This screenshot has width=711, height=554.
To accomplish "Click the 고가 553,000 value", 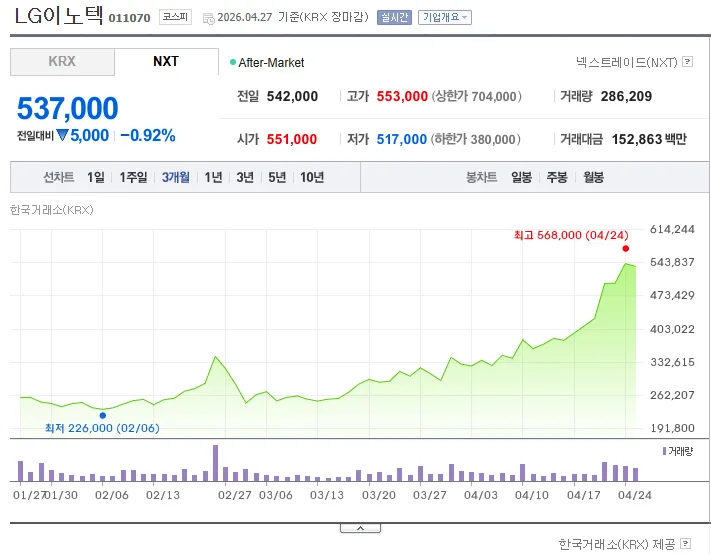I will 402,97.
